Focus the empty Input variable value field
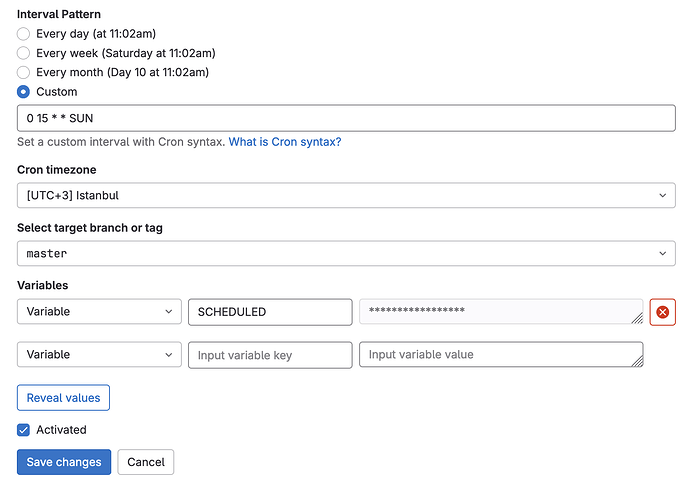Screen dimensions: 690x490 [495, 355]
